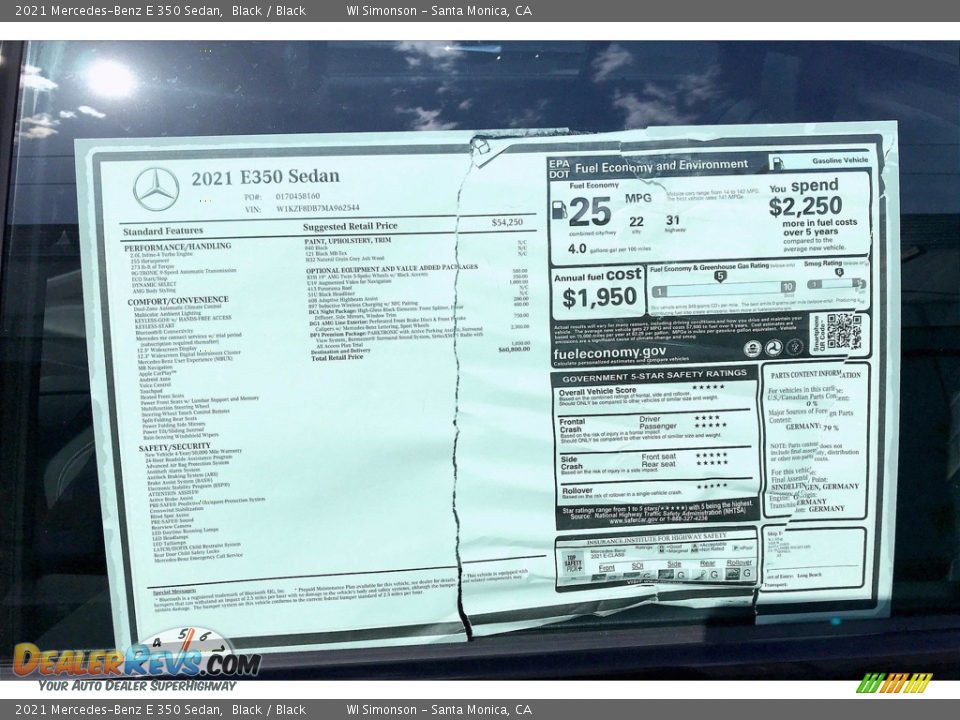Click the colored stripes logo bottom right
The width and height of the screenshot is (960, 720).
894,683
